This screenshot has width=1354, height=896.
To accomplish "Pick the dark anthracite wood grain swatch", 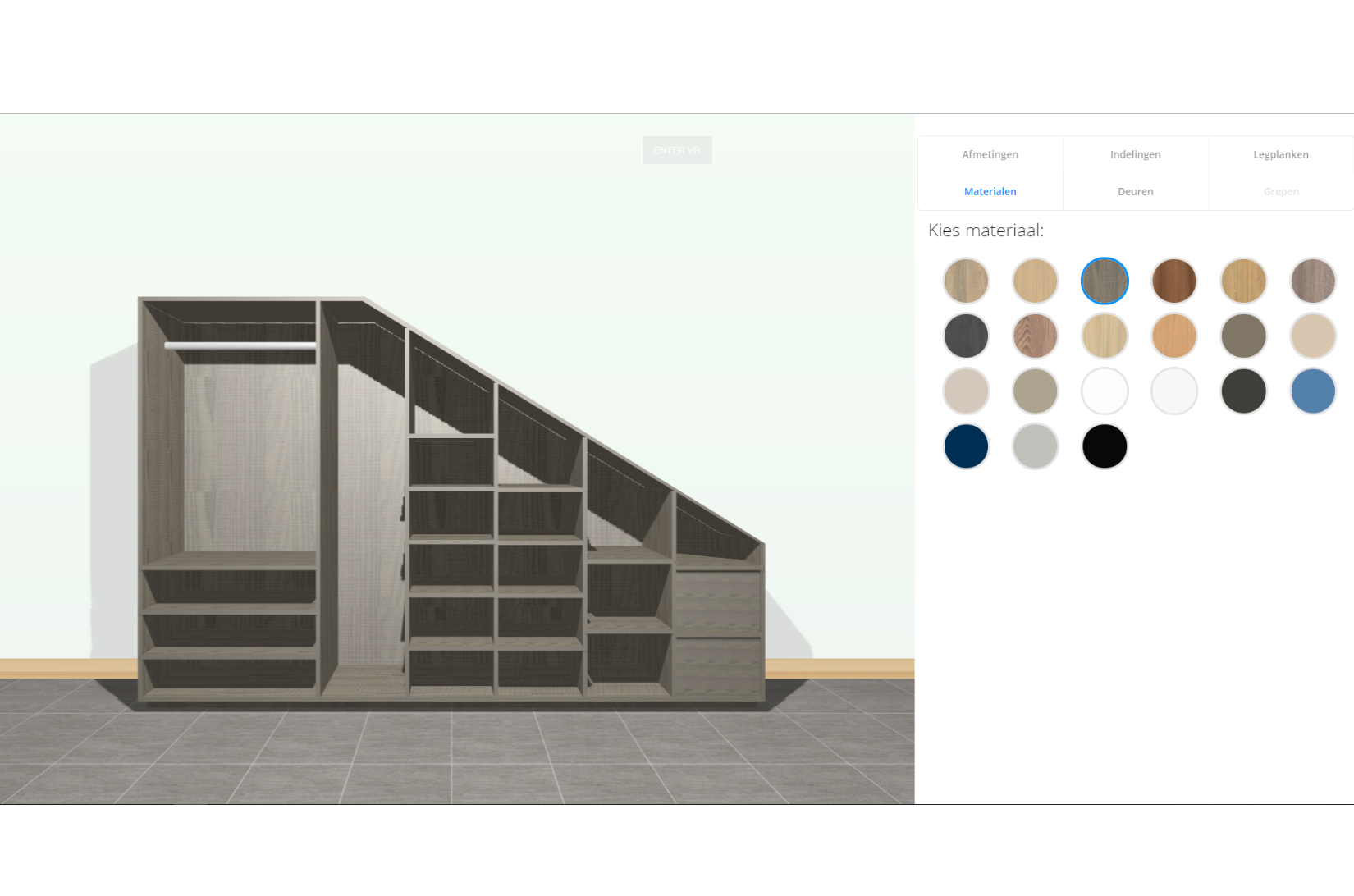I will point(966,336).
